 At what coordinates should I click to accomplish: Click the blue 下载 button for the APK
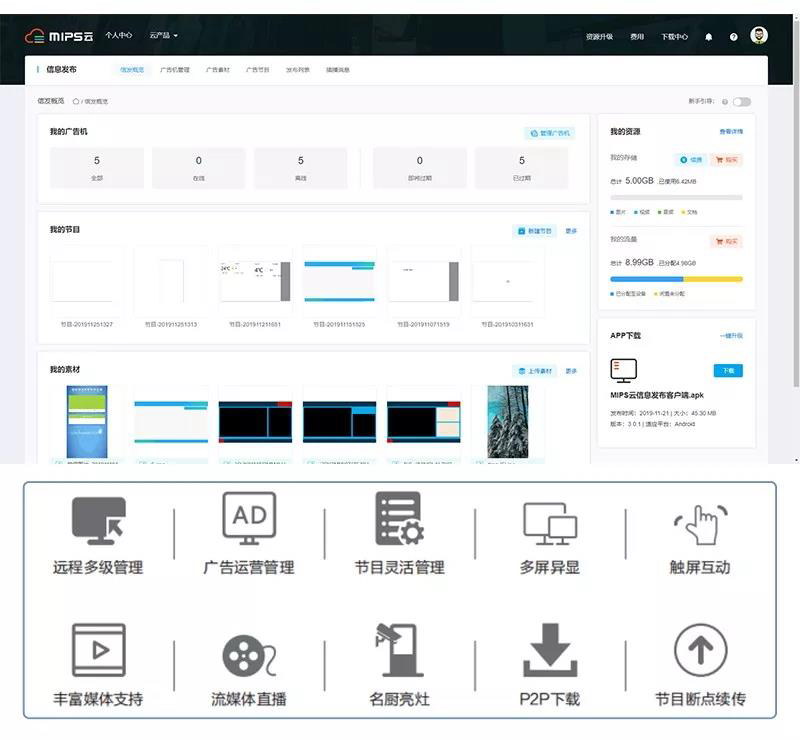pyautogui.click(x=727, y=370)
